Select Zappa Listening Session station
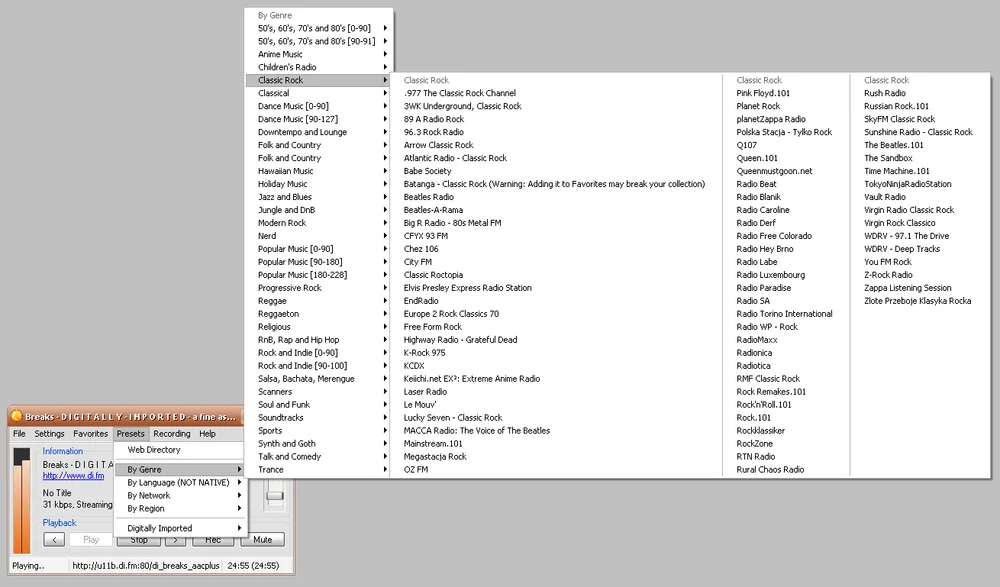Viewport: 1000px width, 587px height. click(x=907, y=288)
